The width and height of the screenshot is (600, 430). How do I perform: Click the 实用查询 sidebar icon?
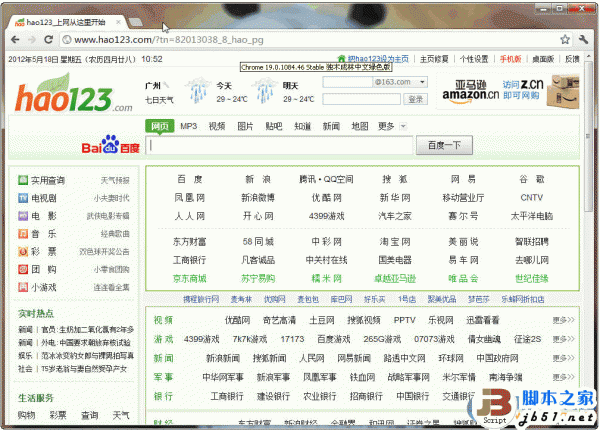click(23, 180)
